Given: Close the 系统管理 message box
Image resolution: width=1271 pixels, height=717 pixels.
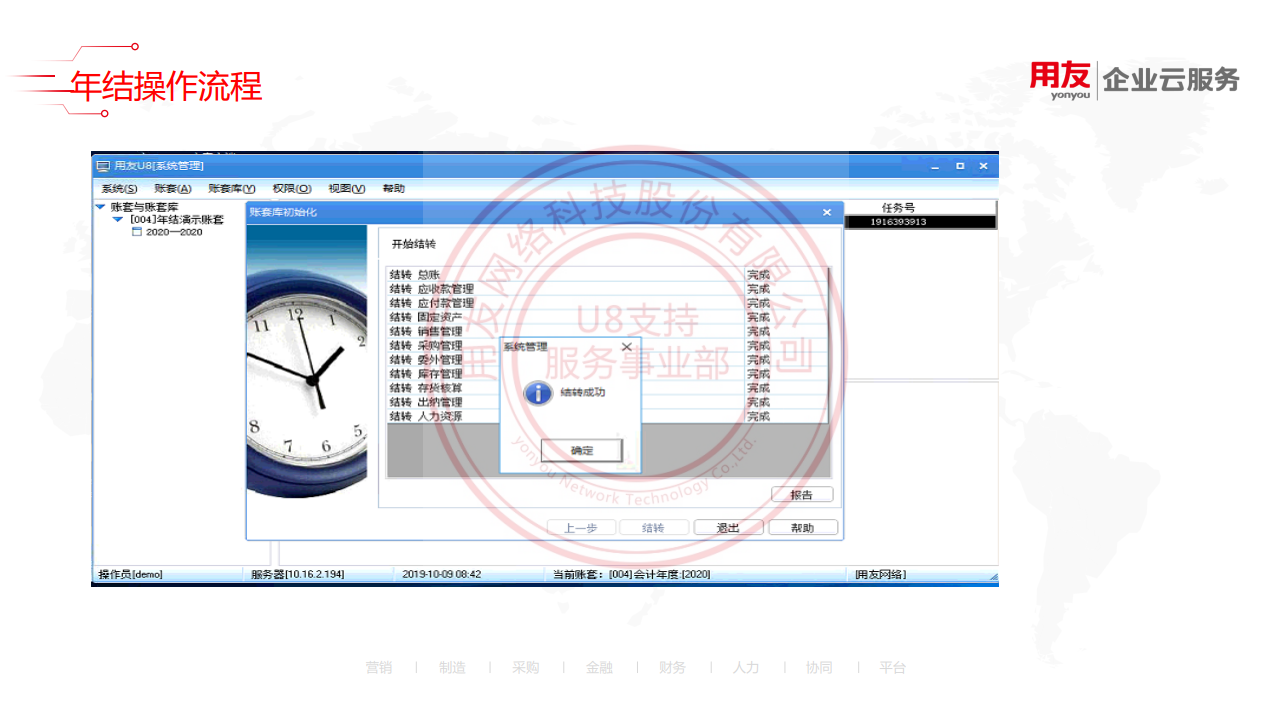Looking at the screenshot, I should (627, 347).
